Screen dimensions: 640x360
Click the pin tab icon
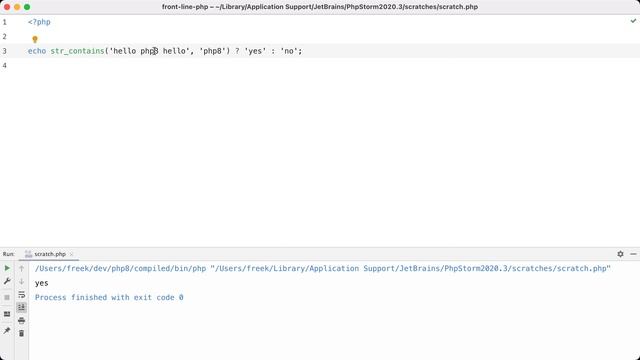tap(7, 331)
